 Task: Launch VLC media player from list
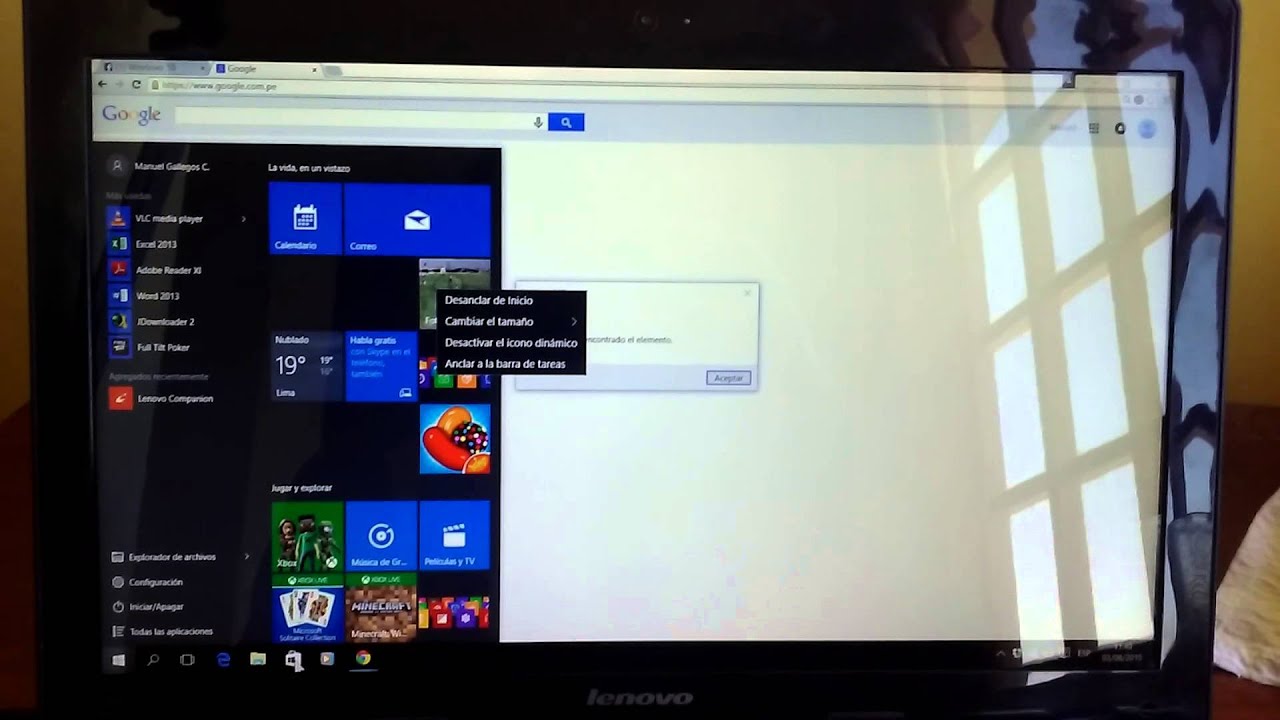coord(170,218)
